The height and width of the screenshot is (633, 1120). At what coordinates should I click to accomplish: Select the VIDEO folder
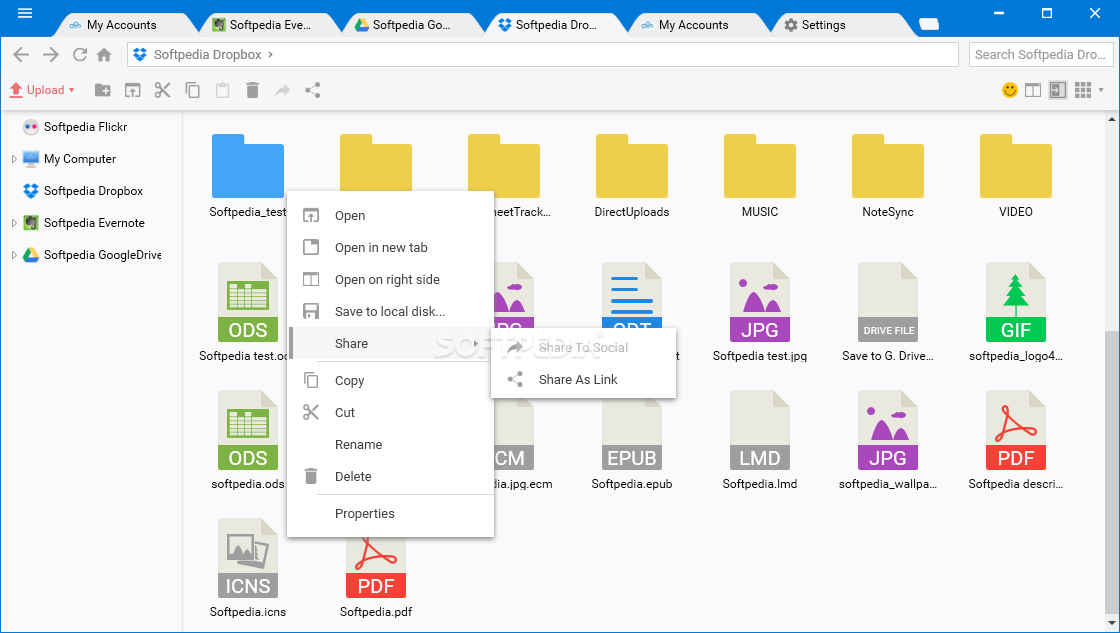(1015, 175)
